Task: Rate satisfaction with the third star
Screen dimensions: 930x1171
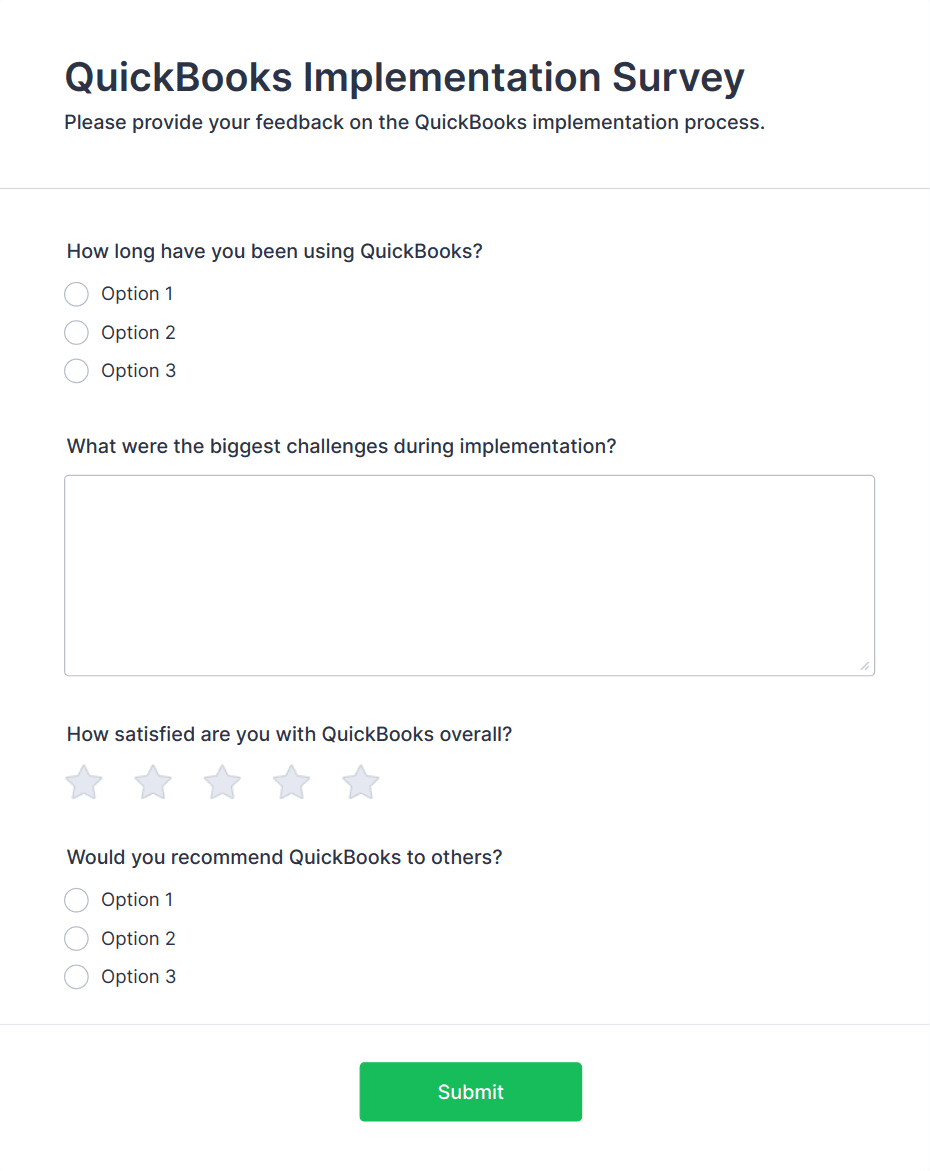Action: coord(222,782)
